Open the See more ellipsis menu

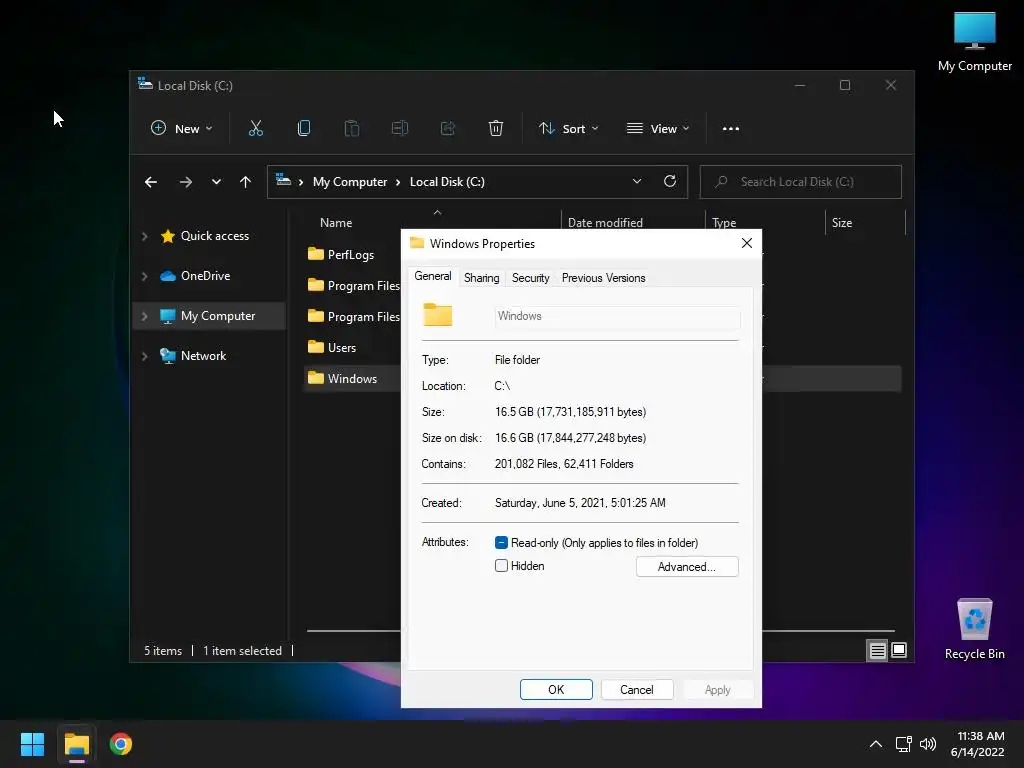[x=731, y=129]
